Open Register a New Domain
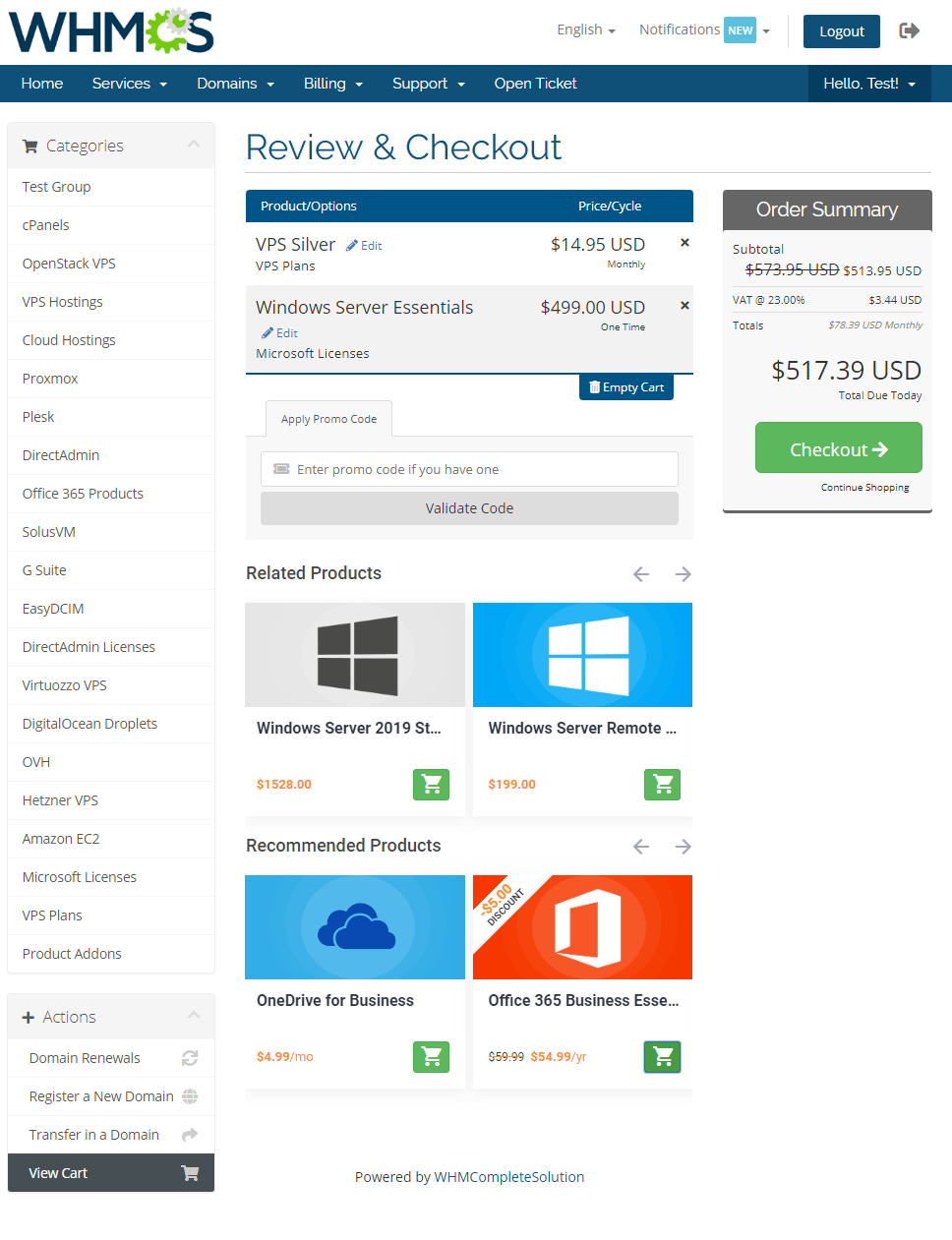The height and width of the screenshot is (1240, 952). tap(111, 1096)
